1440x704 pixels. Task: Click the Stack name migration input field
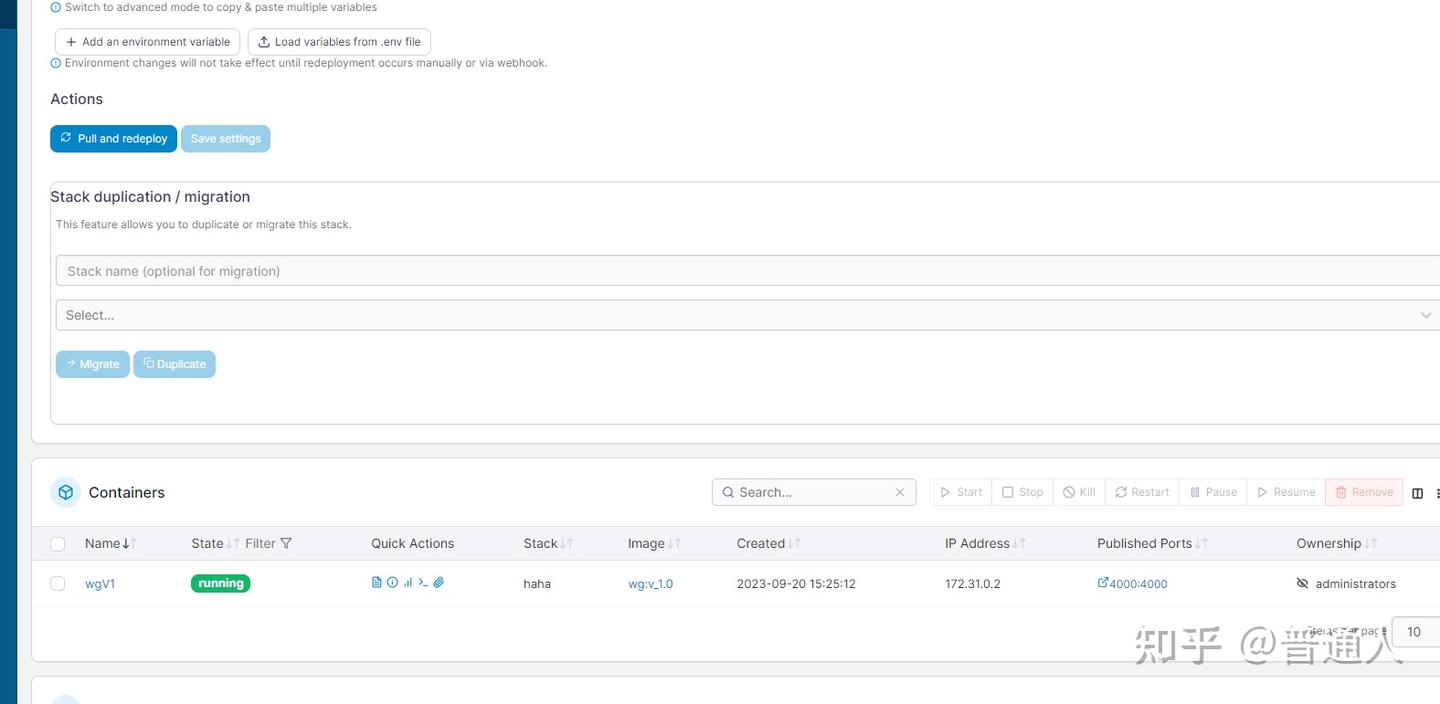point(748,271)
